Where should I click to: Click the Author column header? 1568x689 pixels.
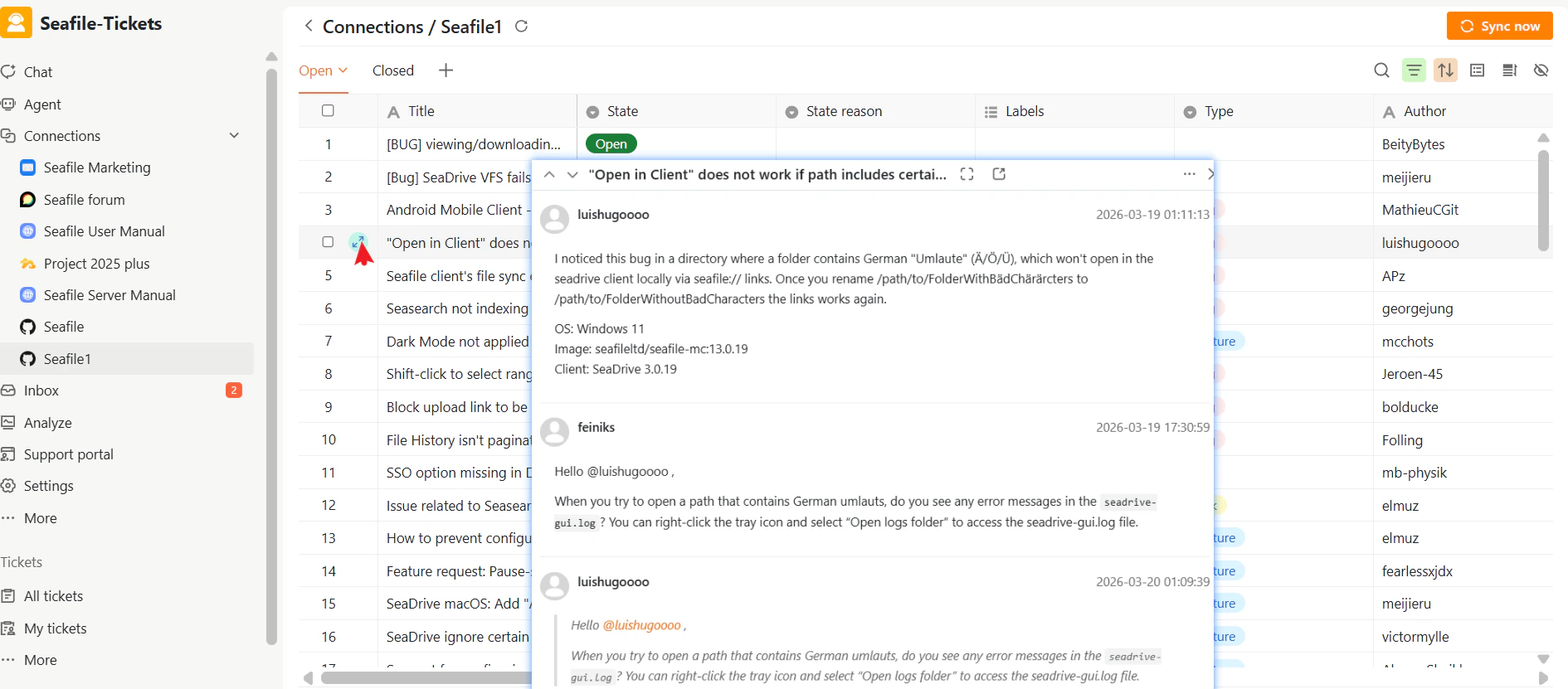click(x=1463, y=111)
